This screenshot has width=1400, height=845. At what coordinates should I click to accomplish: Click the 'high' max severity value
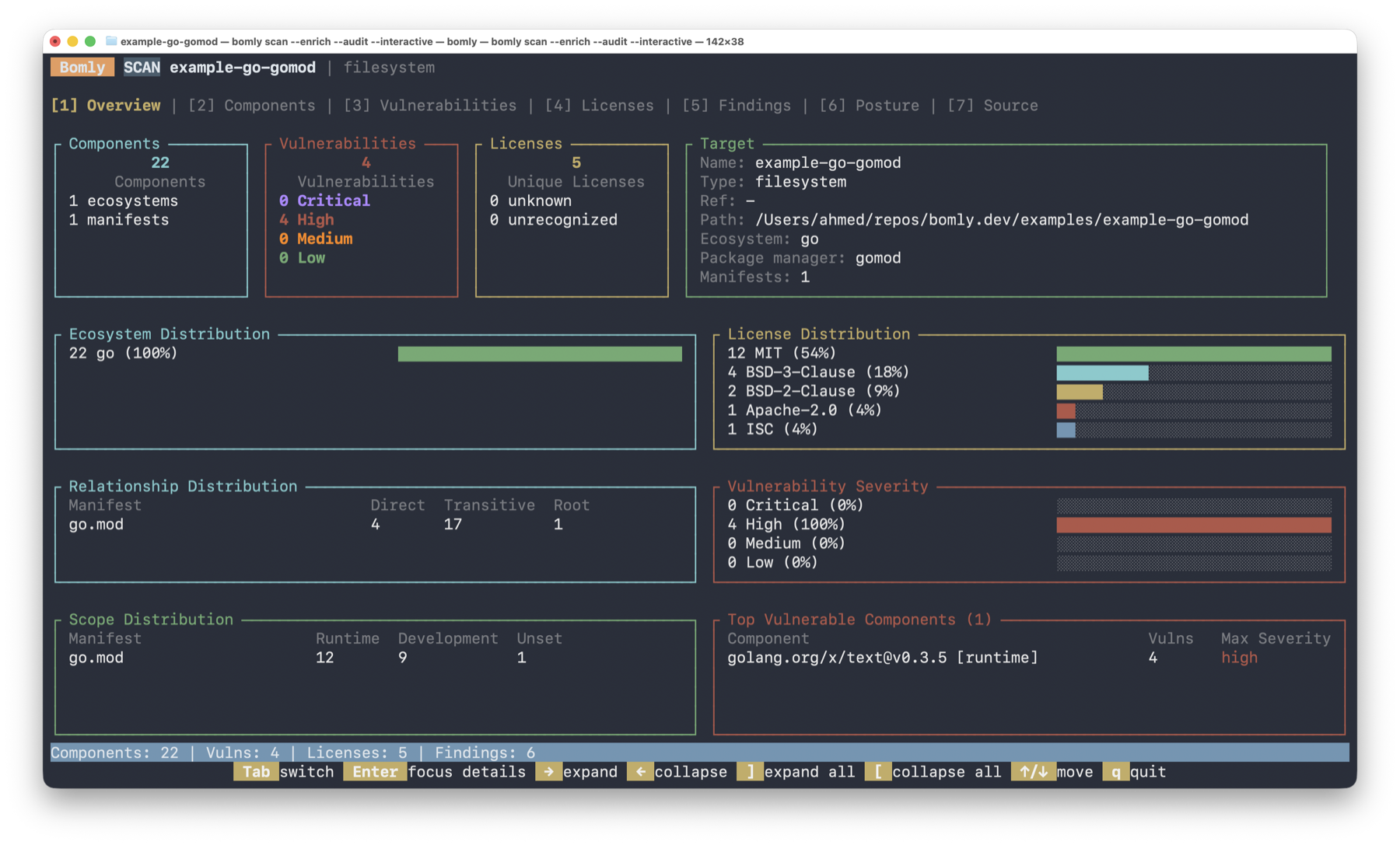pos(1239,658)
